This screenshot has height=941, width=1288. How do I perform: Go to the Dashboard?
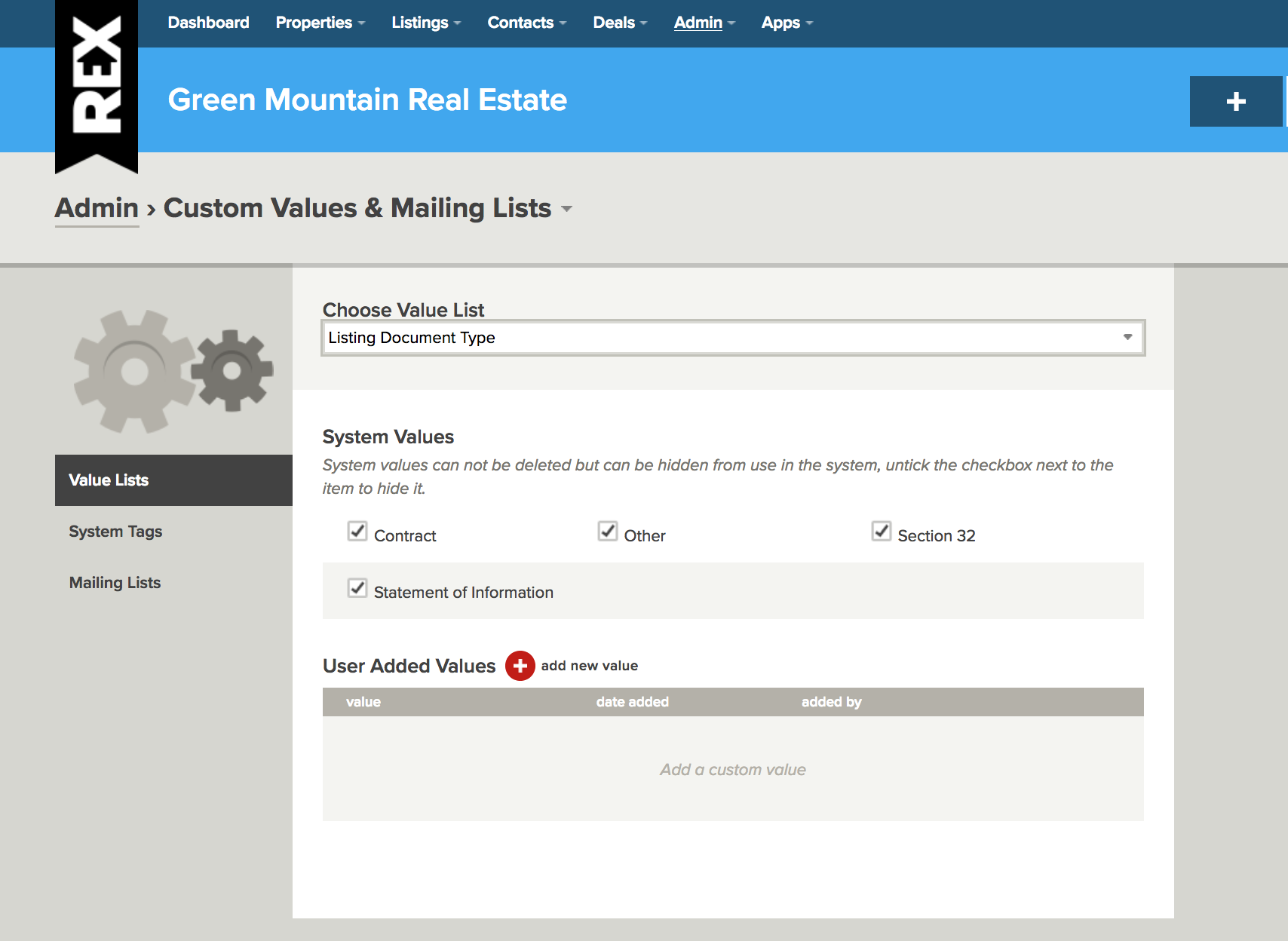pos(208,23)
